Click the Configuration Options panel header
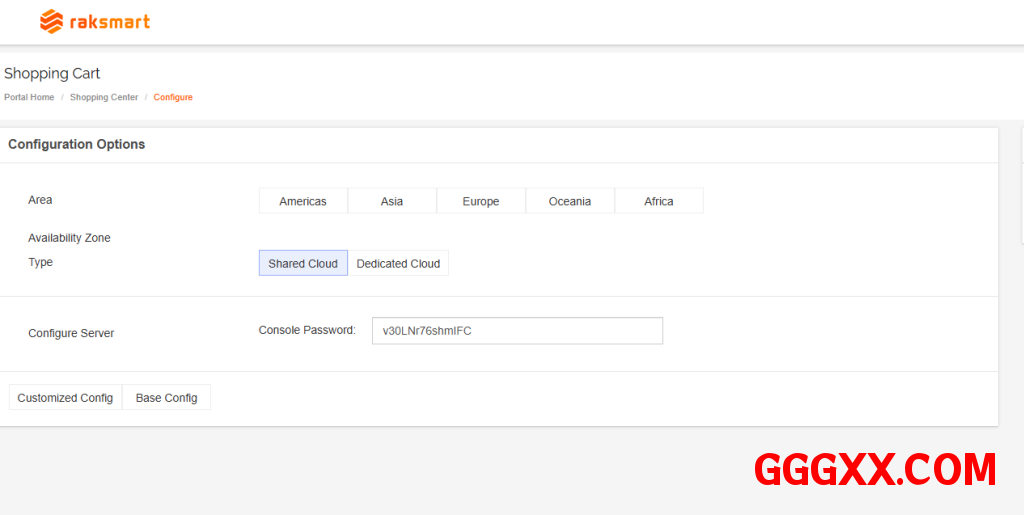The height and width of the screenshot is (515, 1024). coord(77,145)
